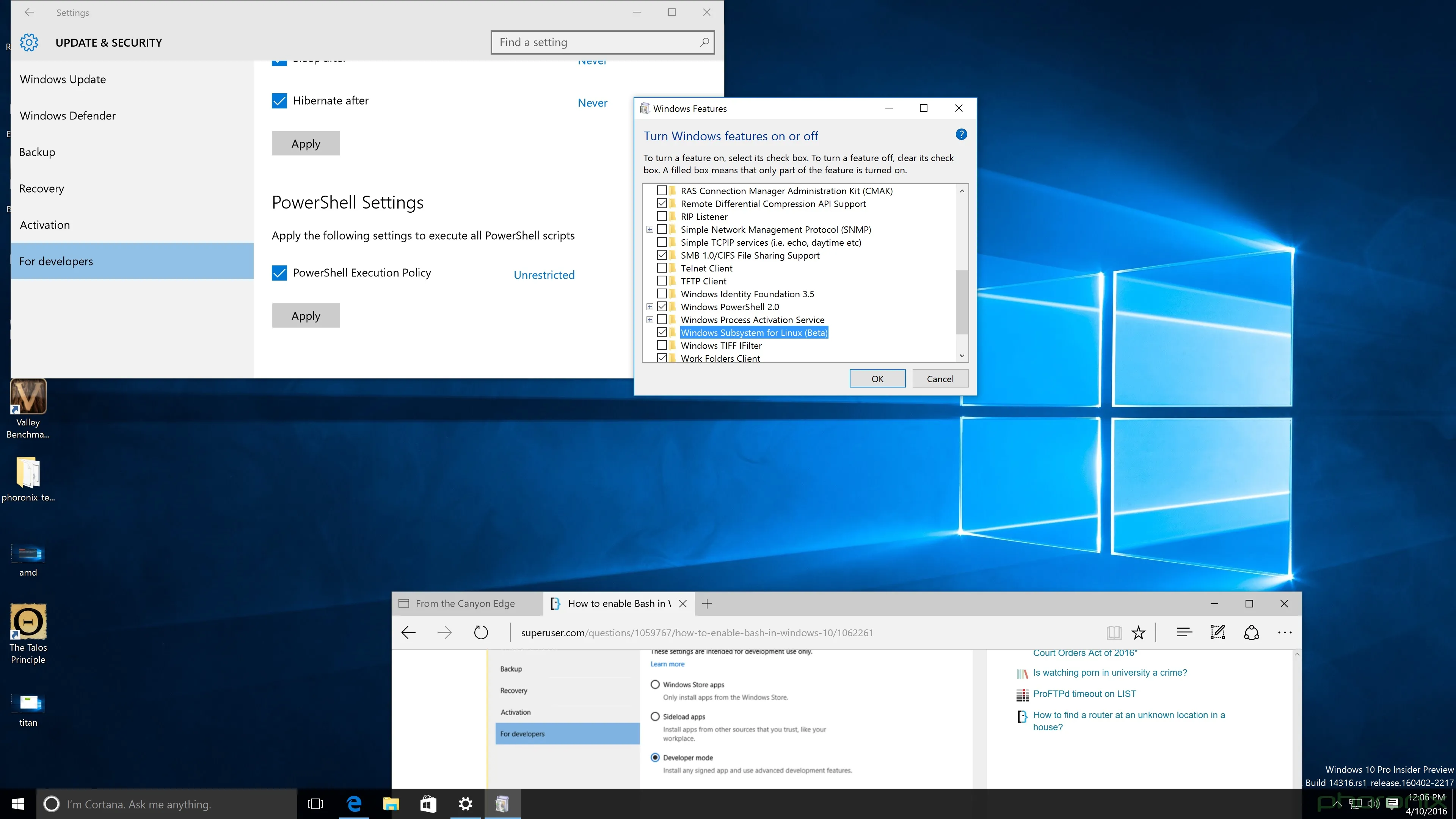Select Developer mode radio button in Edge
Screen dimensions: 1456x819
click(x=655, y=758)
